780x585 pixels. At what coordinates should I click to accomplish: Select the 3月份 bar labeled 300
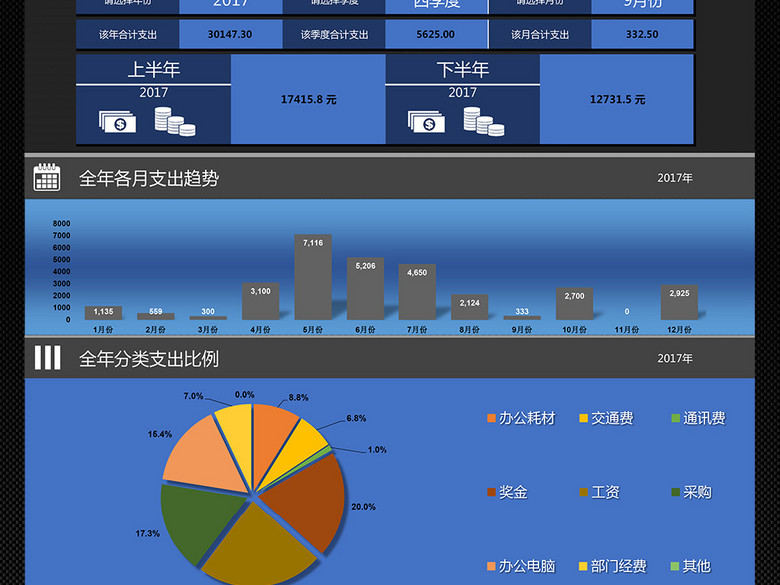pyautogui.click(x=208, y=318)
